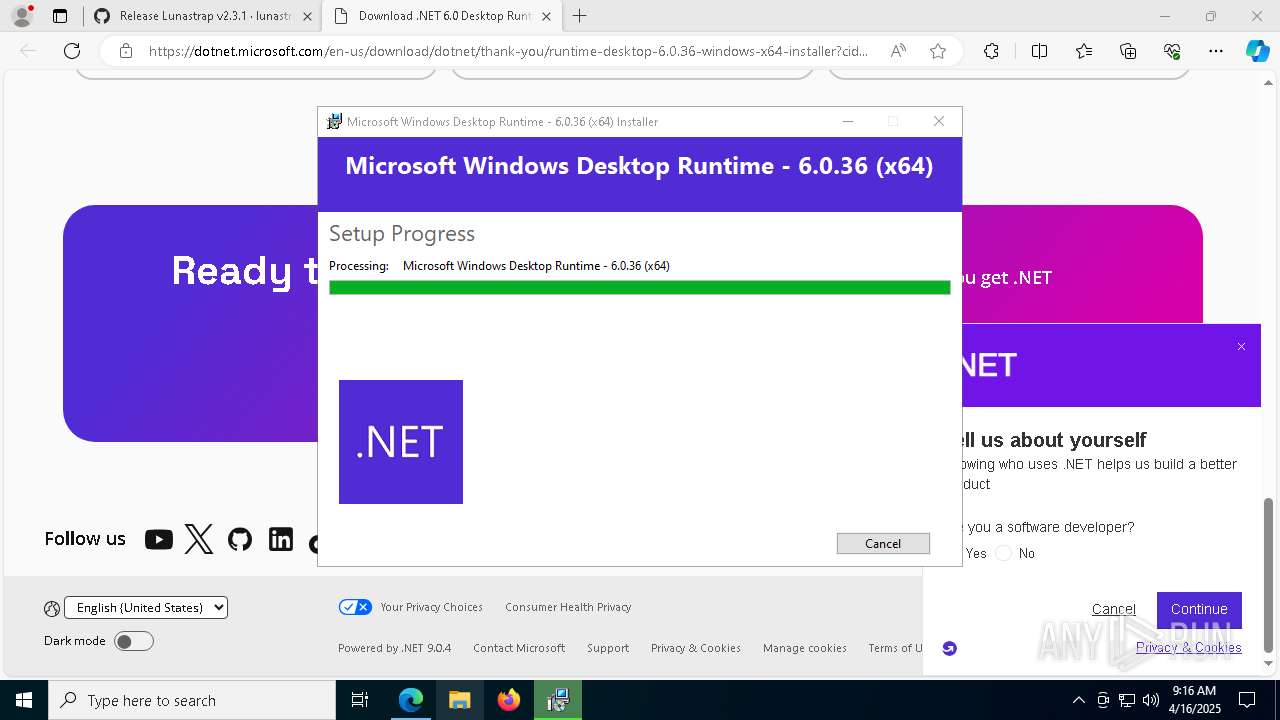Open the Copilot sidebar icon
The width and height of the screenshot is (1280, 720).
[1257, 51]
